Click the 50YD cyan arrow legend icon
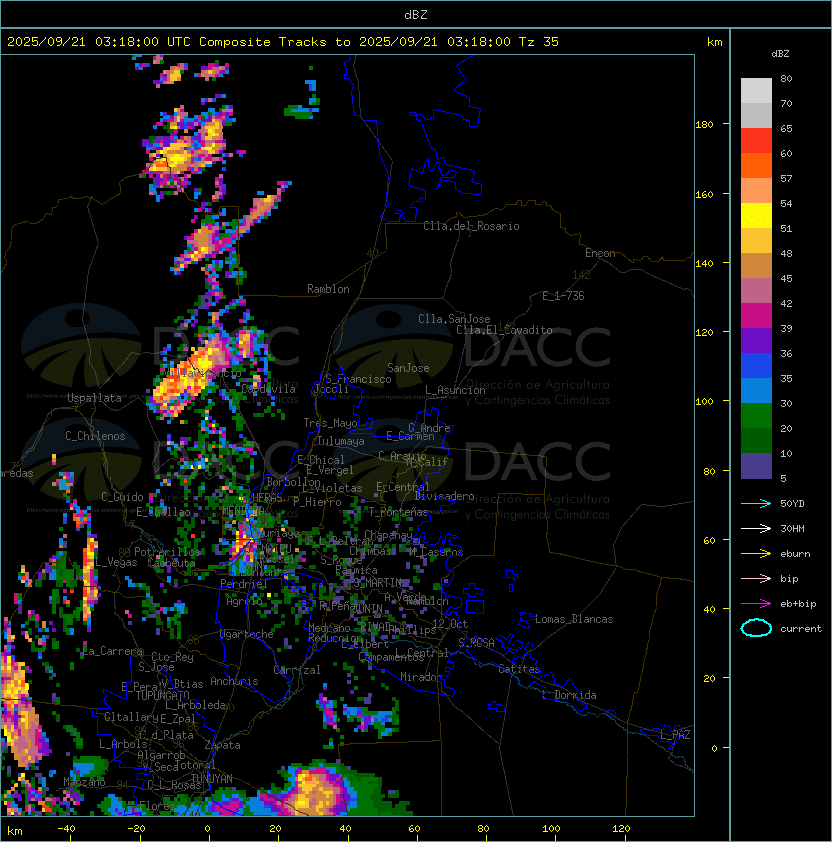Image resolution: width=832 pixels, height=842 pixels. click(x=756, y=504)
